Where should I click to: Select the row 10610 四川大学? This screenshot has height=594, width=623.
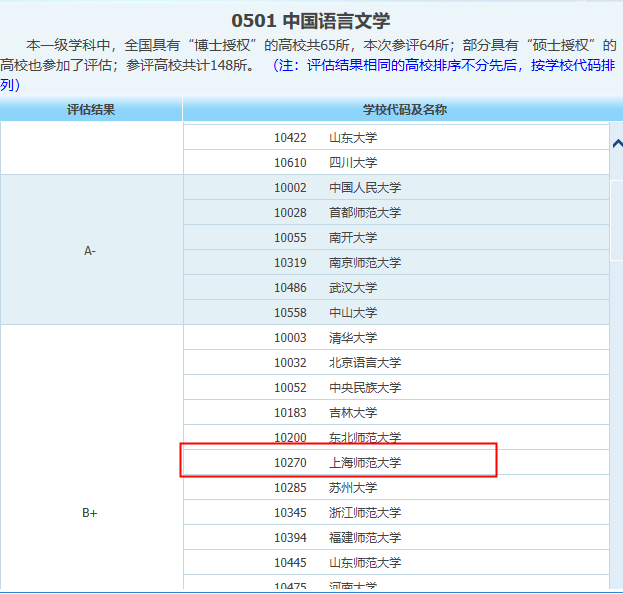coord(396,163)
